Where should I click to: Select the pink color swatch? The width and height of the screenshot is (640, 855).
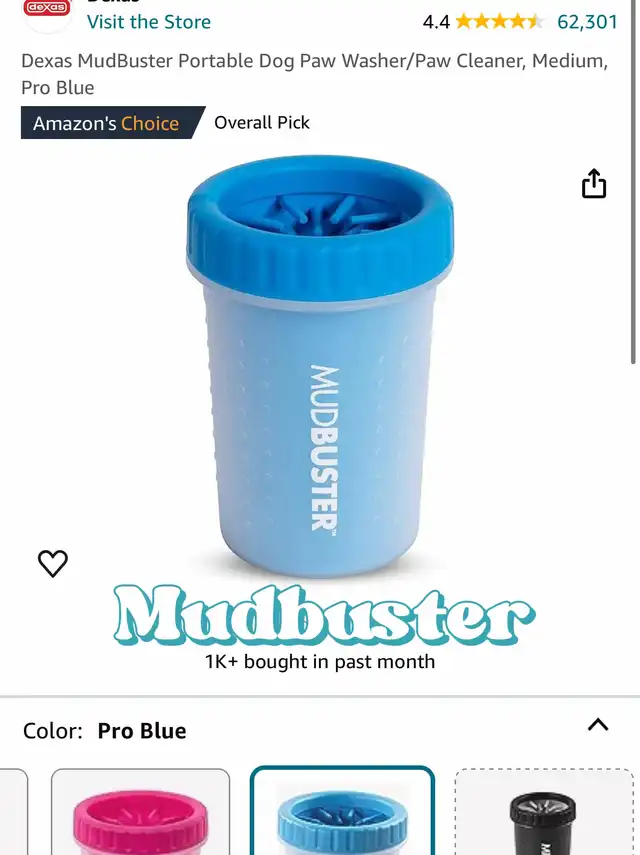click(x=141, y=812)
